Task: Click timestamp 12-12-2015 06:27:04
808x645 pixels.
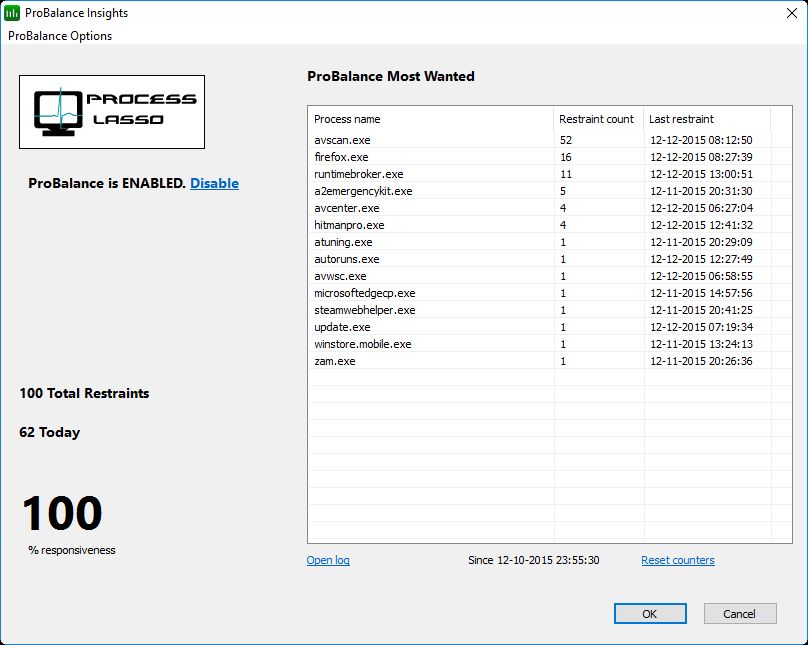Action: 701,208
